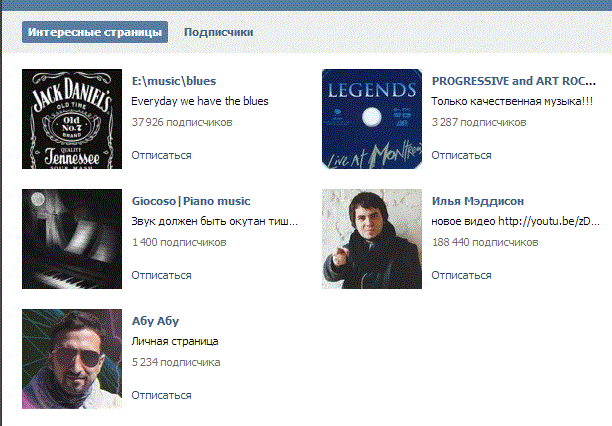Open Абу Абу's profile picture
612x426 pixels.
pos(72,359)
